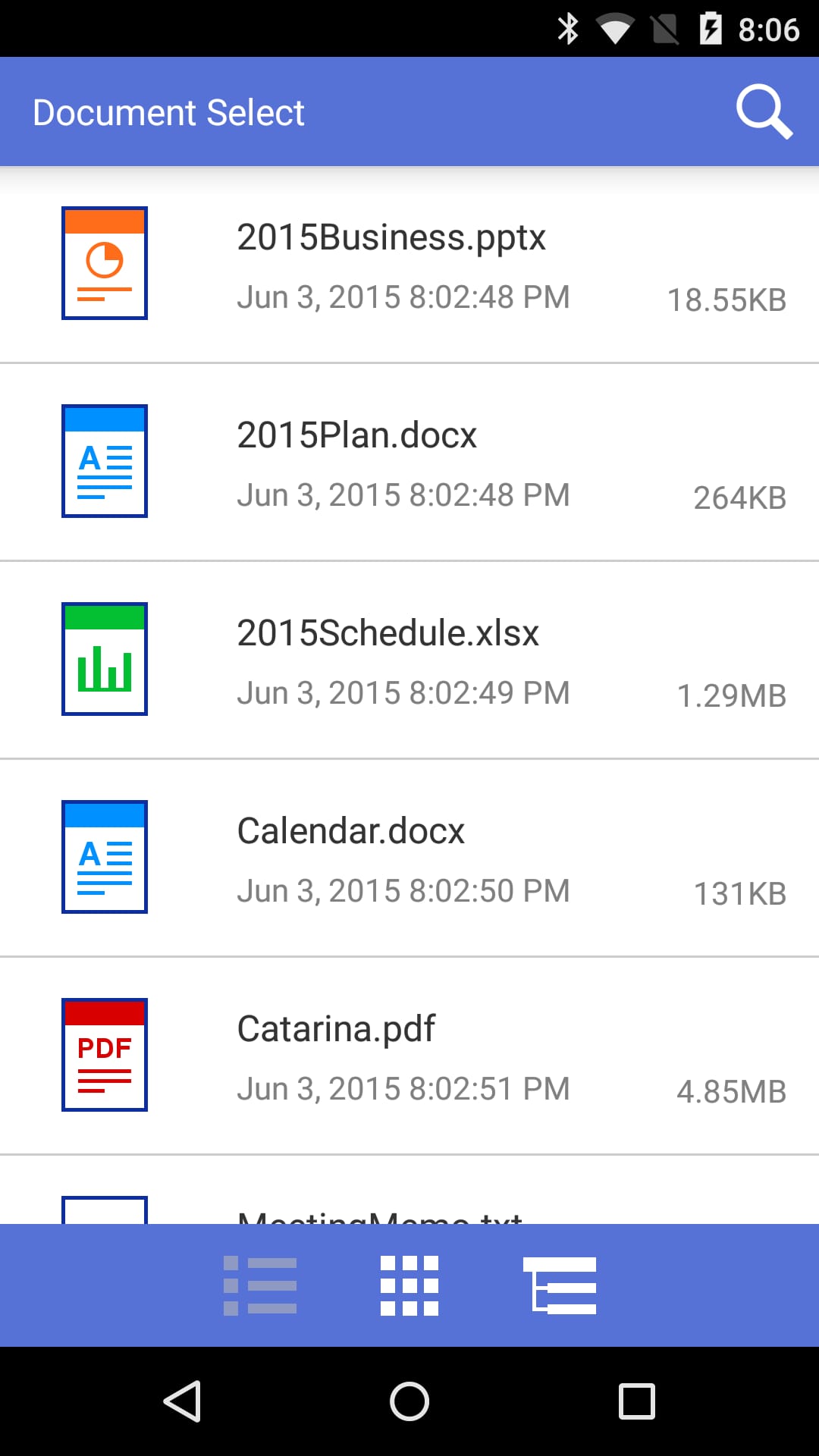Tap the Calendar.docx Word document icon

[x=104, y=856]
